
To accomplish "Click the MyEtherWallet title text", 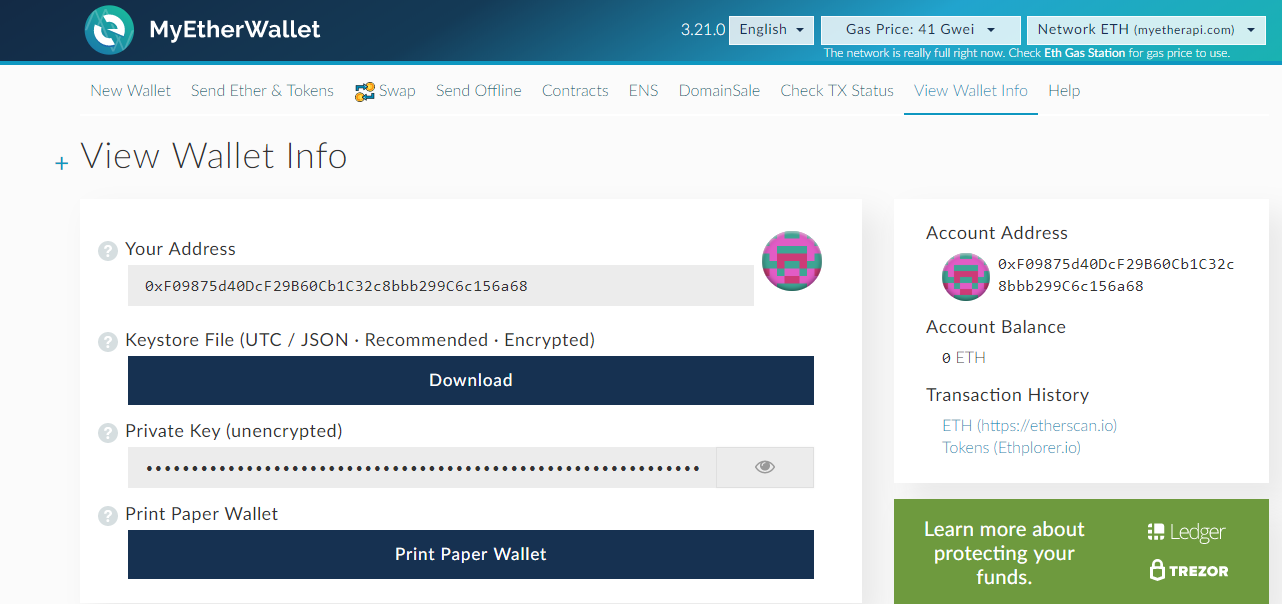I will pos(235,30).
